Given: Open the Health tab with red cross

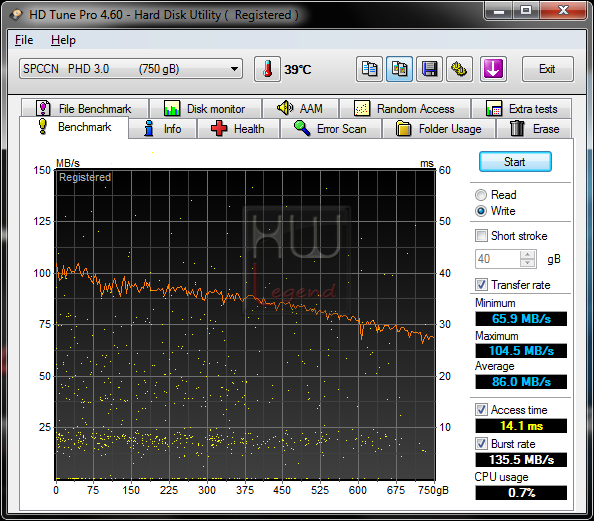Looking at the screenshot, I should tap(238, 129).
